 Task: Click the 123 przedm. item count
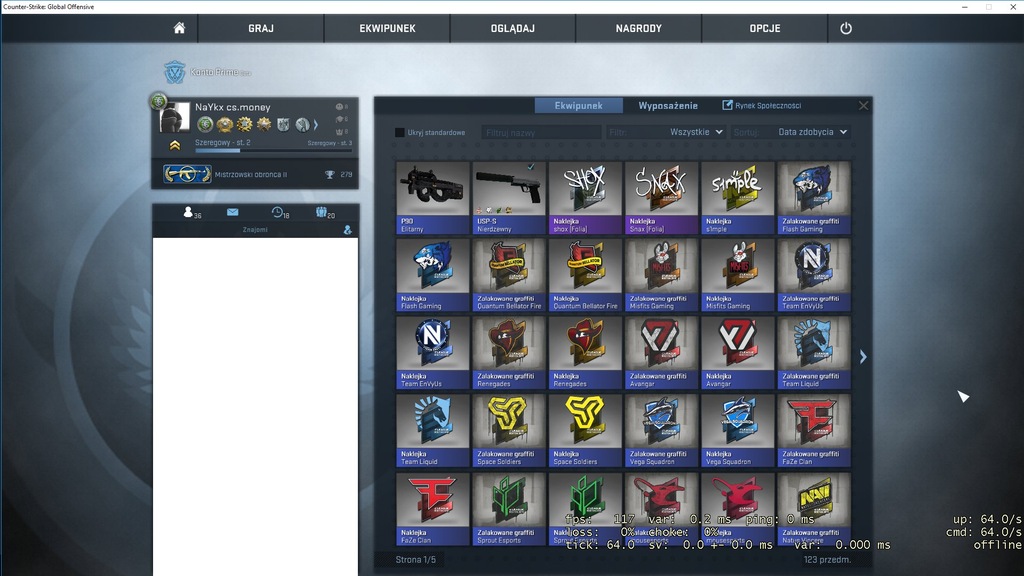pyautogui.click(x=827, y=560)
